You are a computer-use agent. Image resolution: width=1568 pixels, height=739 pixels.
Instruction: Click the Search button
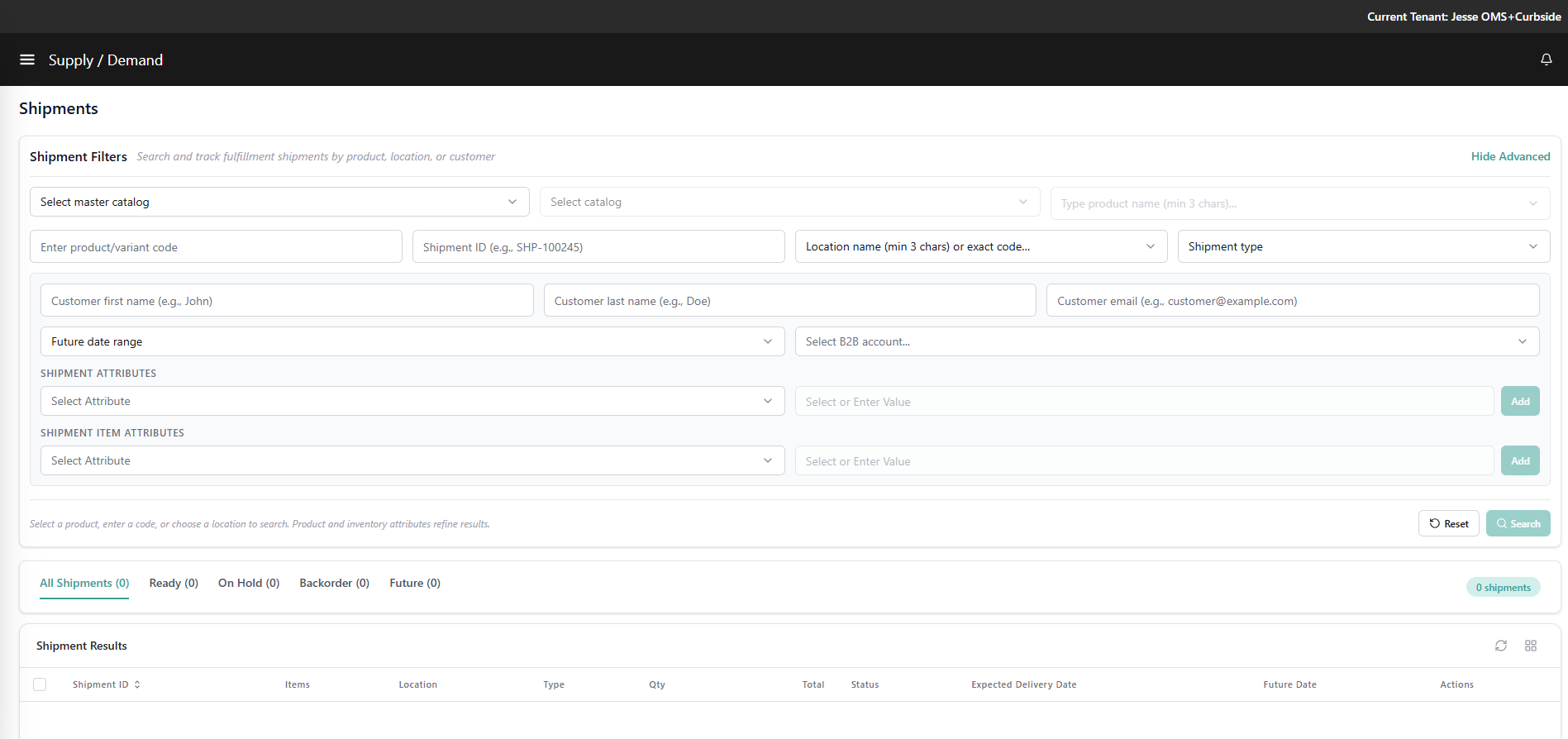[1518, 523]
